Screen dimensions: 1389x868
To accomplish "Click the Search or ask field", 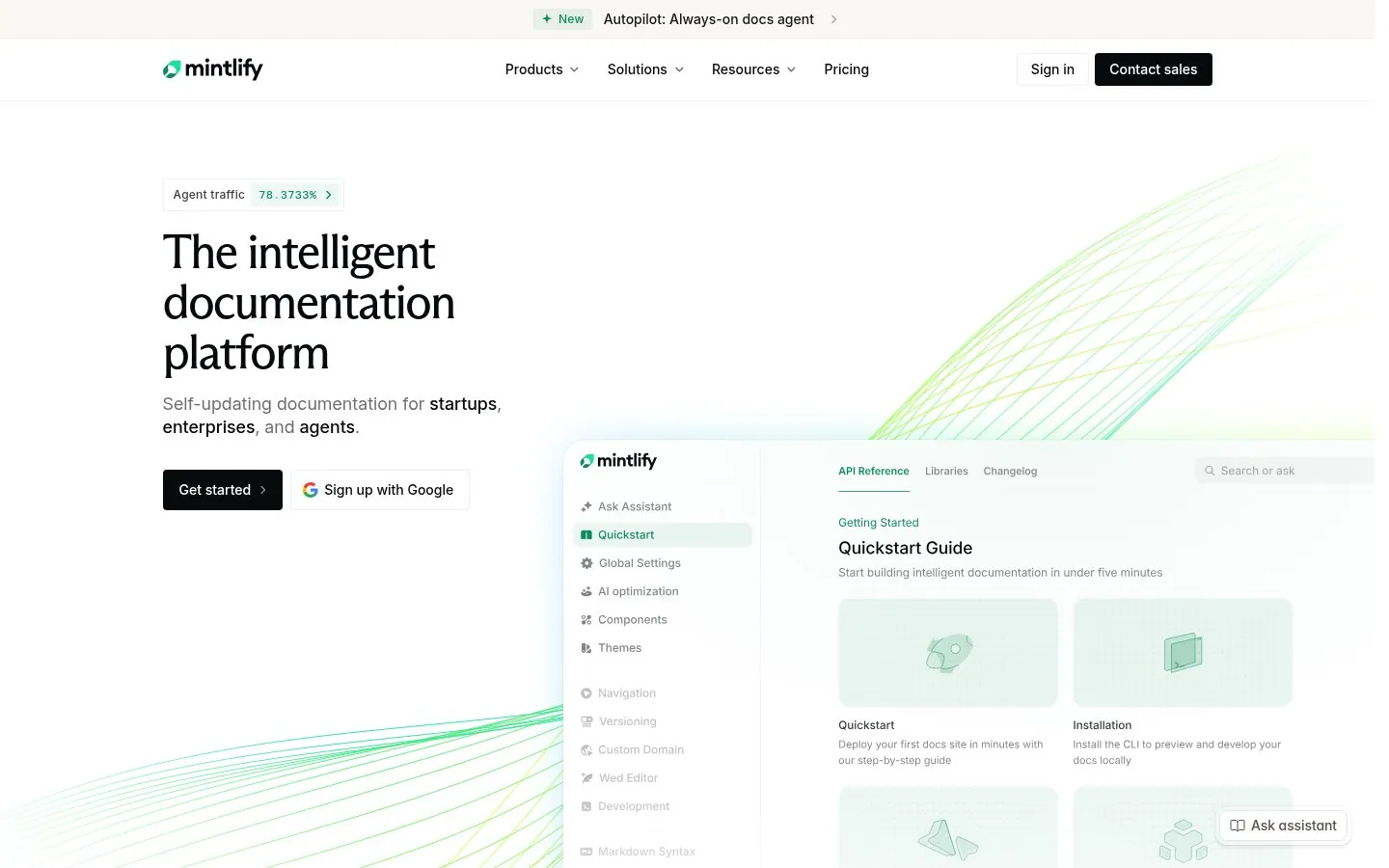I will coord(1285,471).
